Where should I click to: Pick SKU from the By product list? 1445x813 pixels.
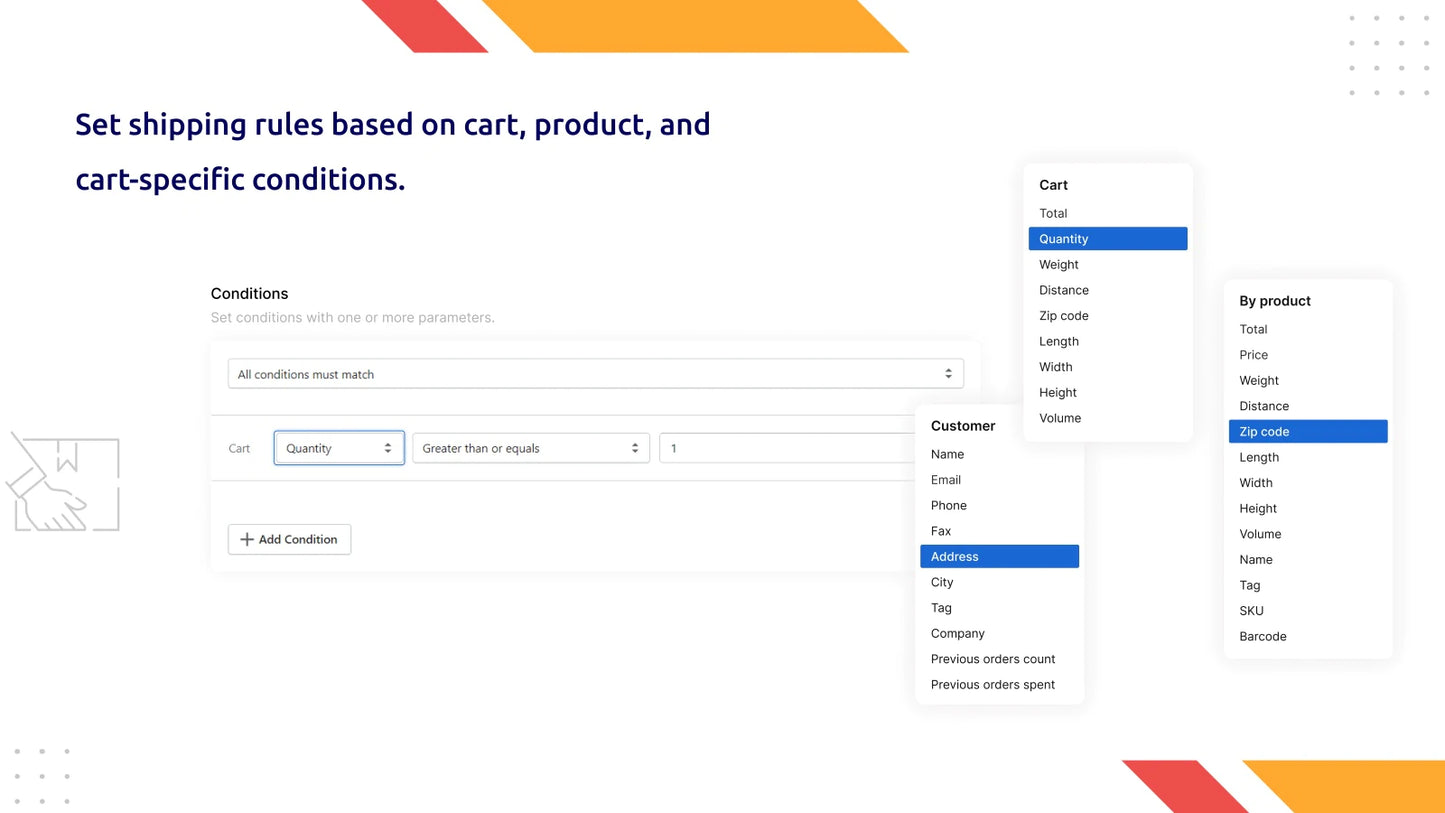[x=1250, y=610]
